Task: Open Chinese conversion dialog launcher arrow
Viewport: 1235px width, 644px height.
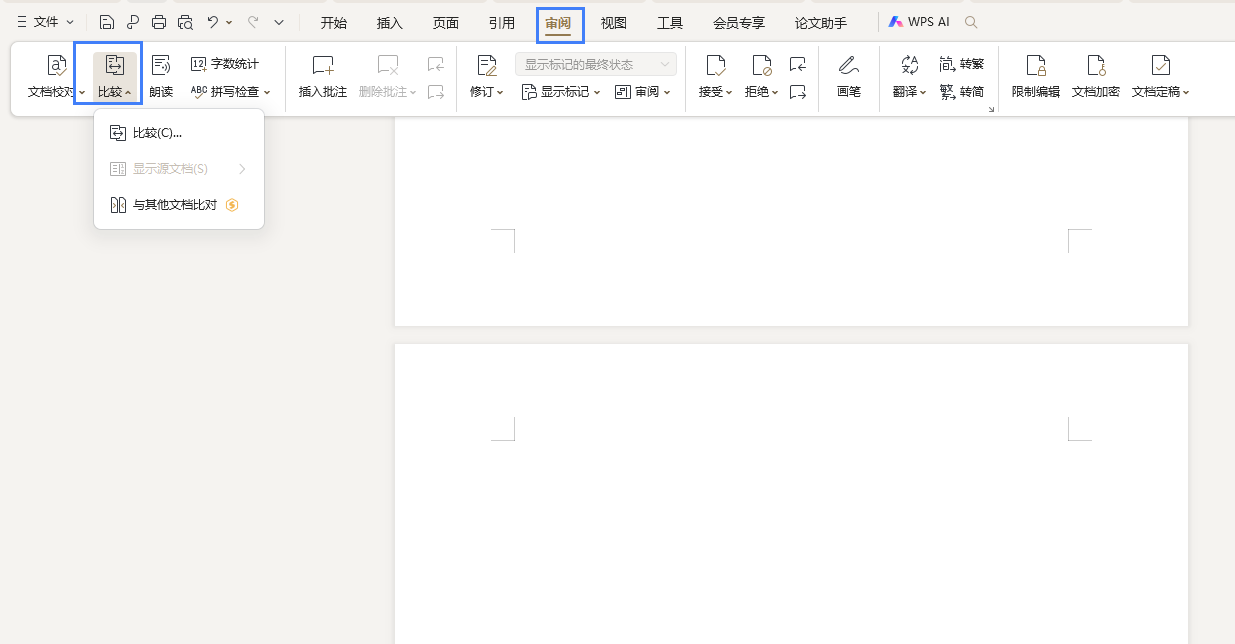Action: 991,108
